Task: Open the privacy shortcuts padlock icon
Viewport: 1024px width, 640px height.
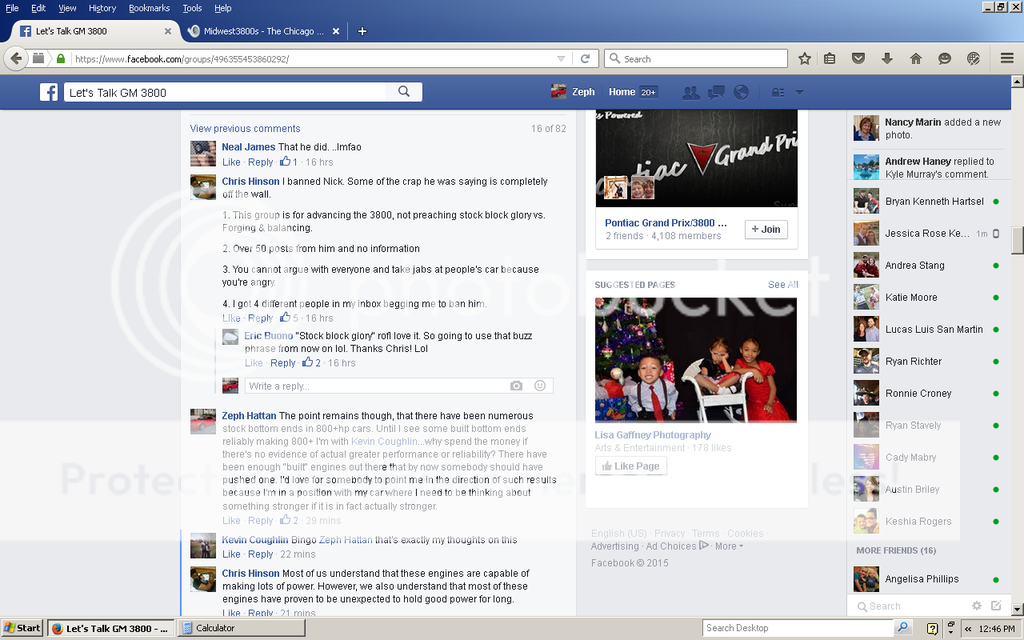Action: [778, 92]
